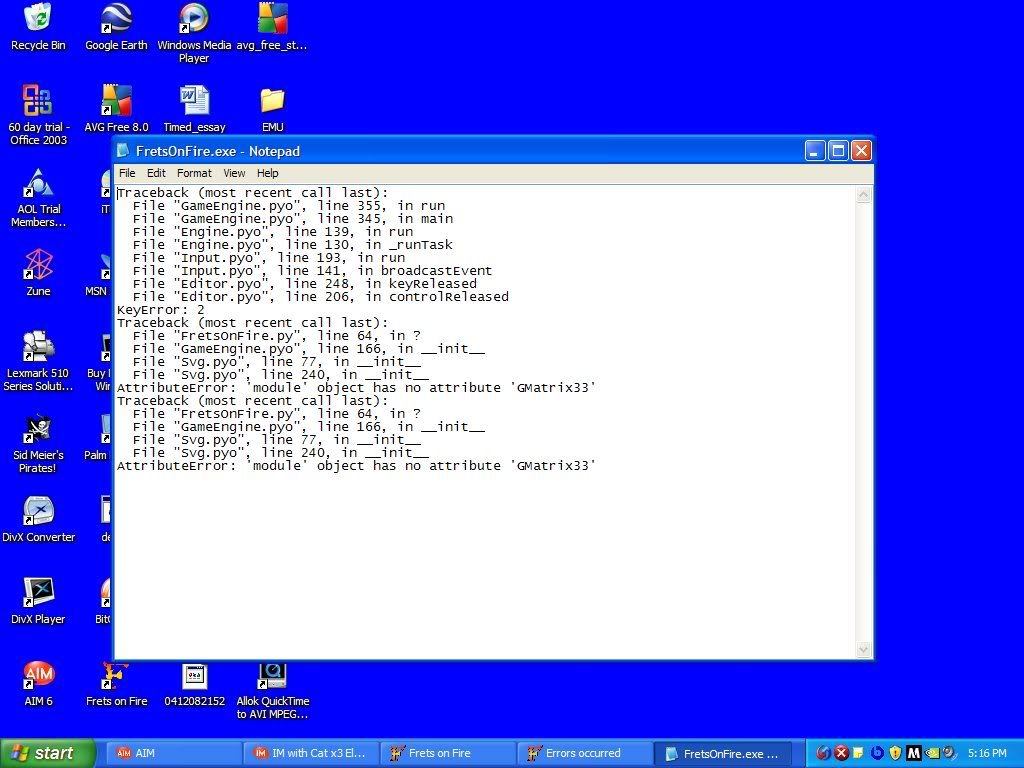This screenshot has height=768, width=1024.
Task: Open the Recycle Bin desktop icon
Action: coord(38,26)
